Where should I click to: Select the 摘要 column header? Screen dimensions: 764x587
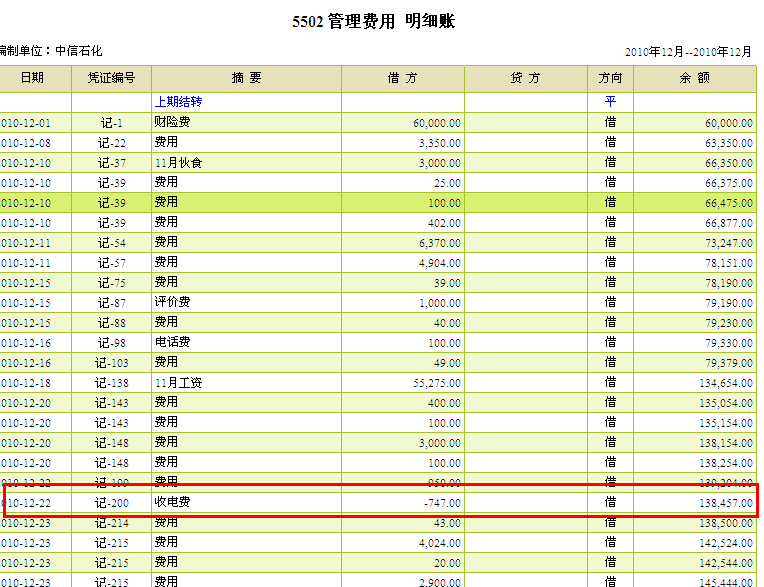click(x=246, y=78)
